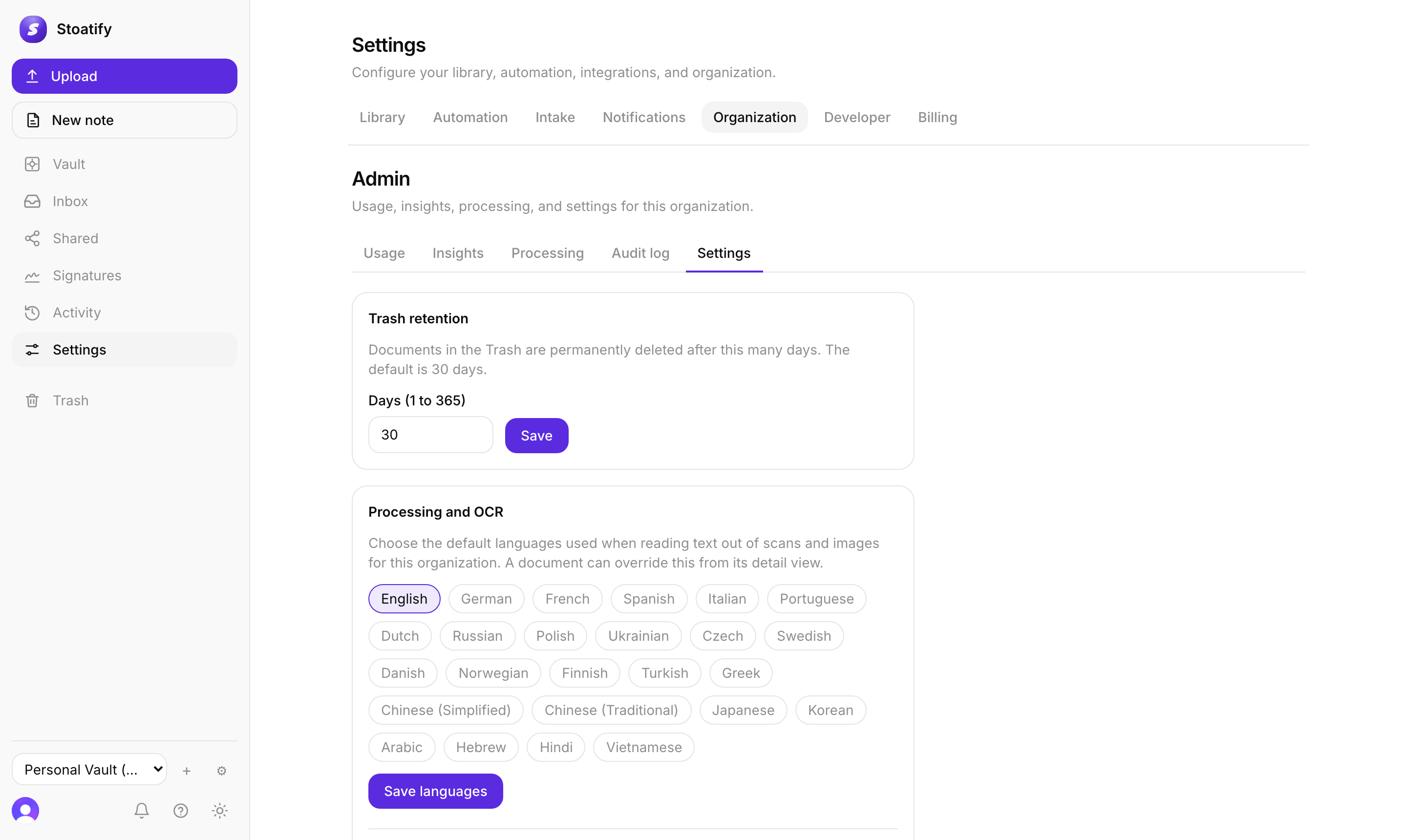Toggle the Turkish language chip
1407x840 pixels.
(x=665, y=673)
